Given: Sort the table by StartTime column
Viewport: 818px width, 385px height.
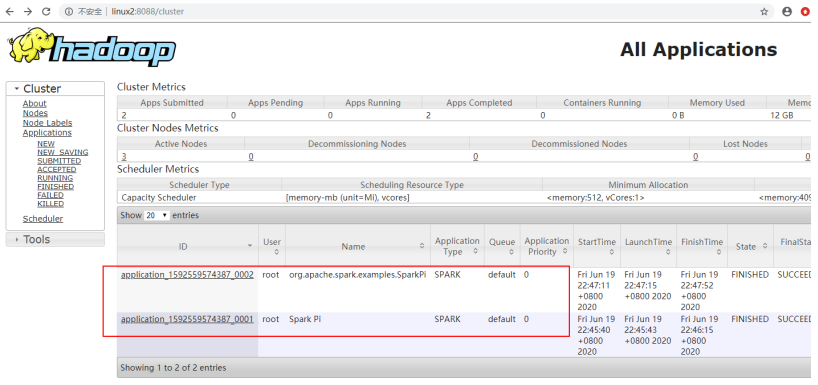Looking at the screenshot, I should pyautogui.click(x=597, y=246).
